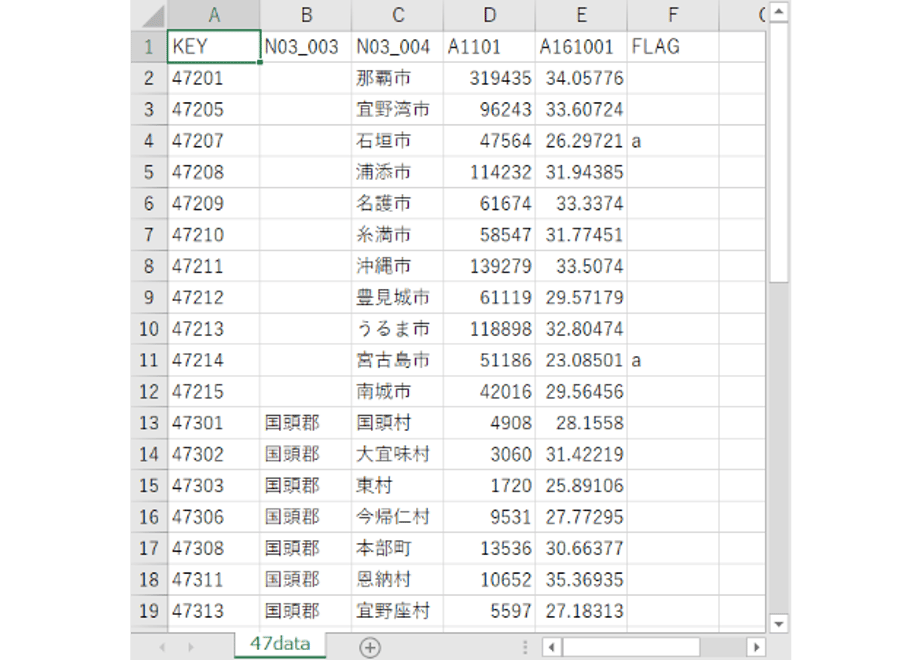Select row 1 header
Viewport: 924px width, 660px height.
149,47
